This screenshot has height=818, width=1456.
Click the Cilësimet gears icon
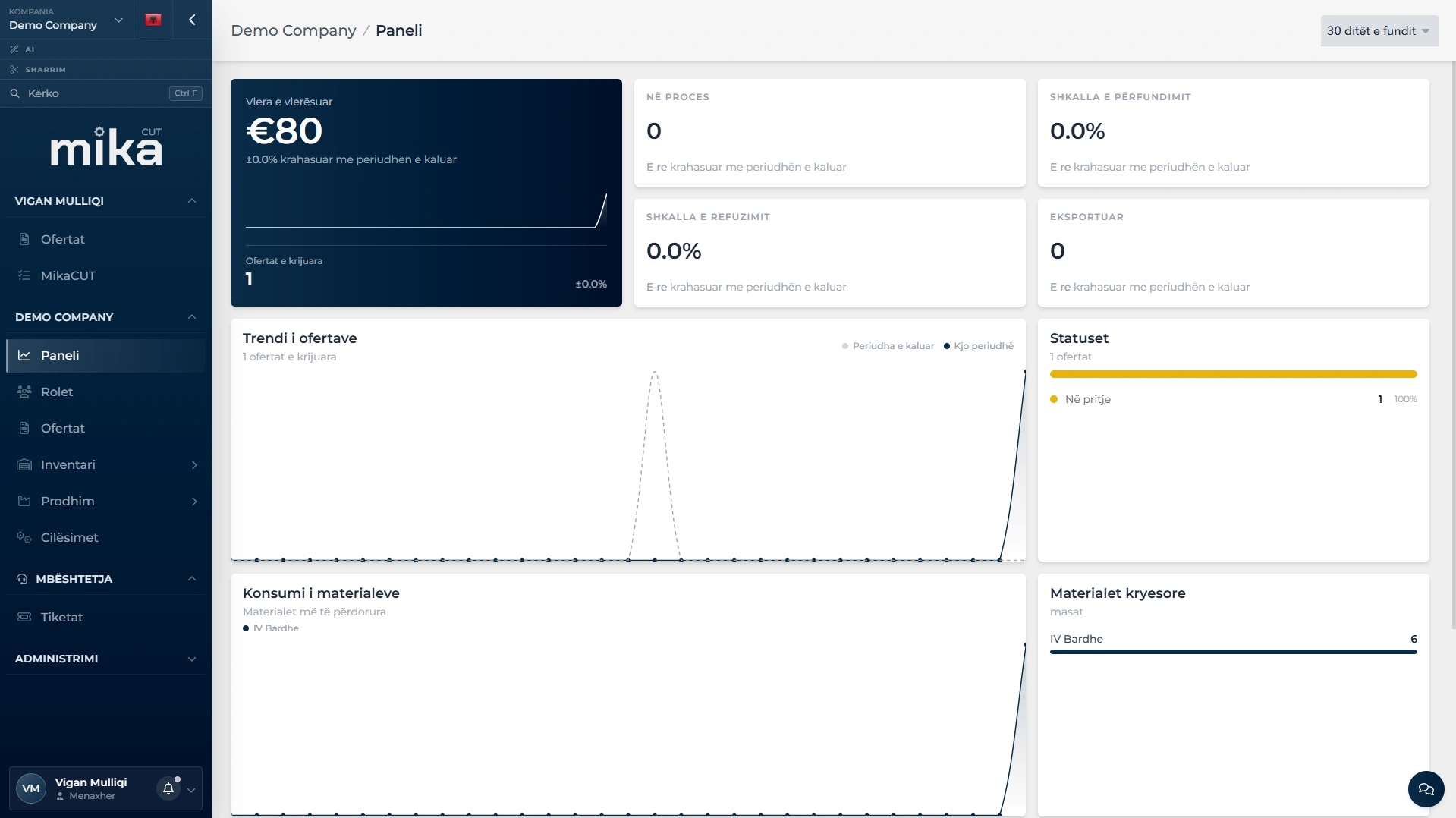[x=24, y=537]
